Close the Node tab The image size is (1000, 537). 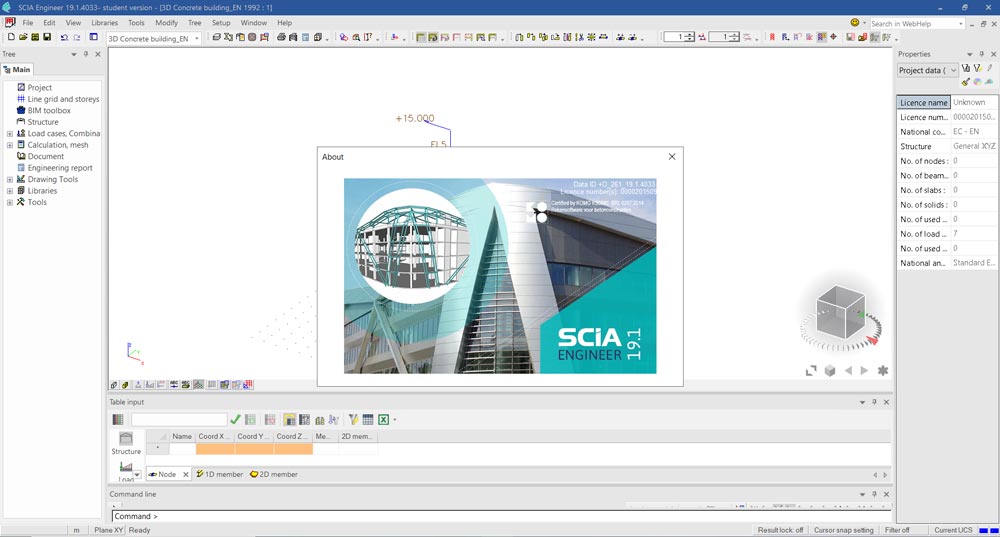[186, 474]
